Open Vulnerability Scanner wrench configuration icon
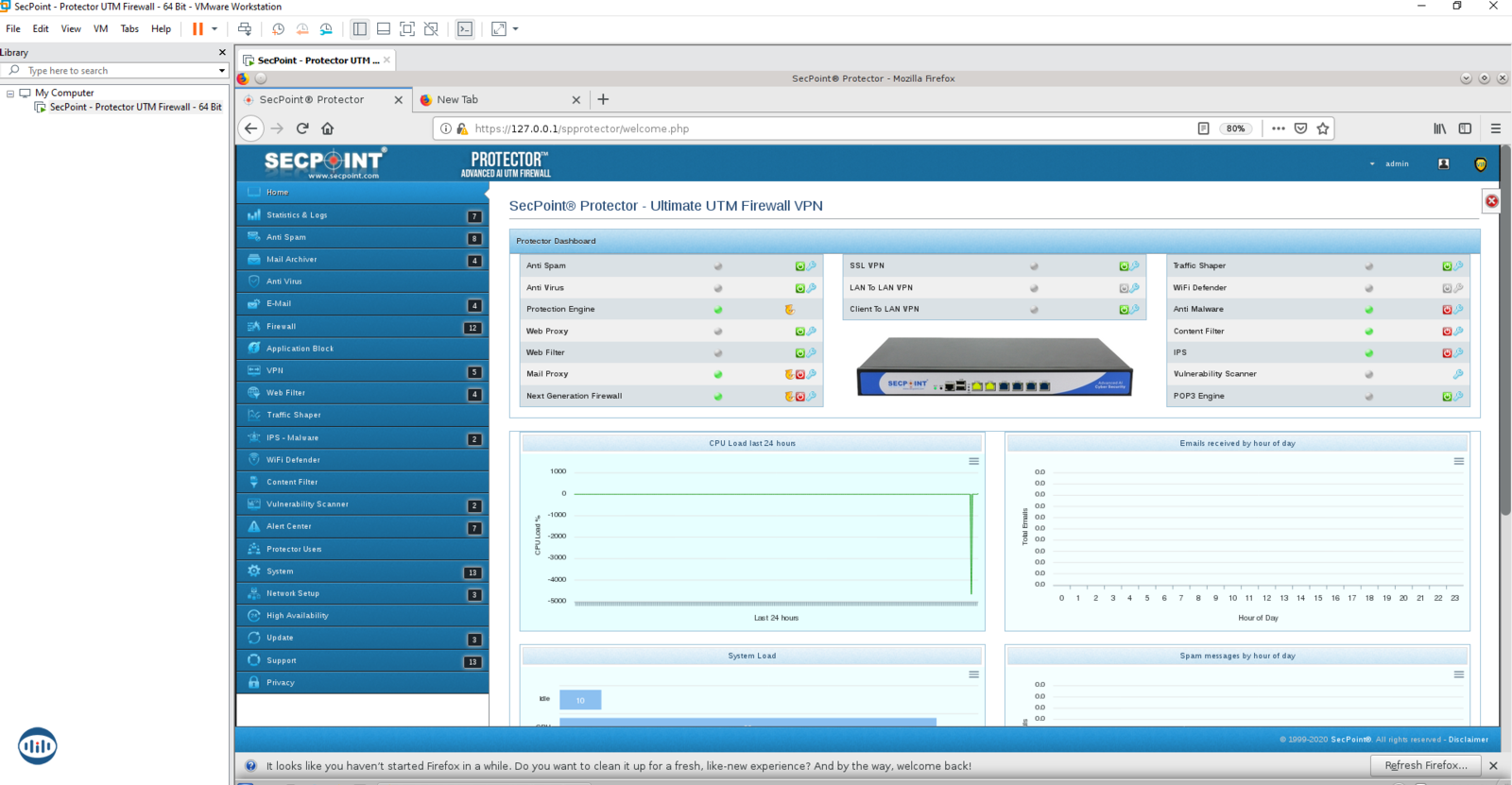This screenshot has height=785, width=1512. tap(1458, 374)
